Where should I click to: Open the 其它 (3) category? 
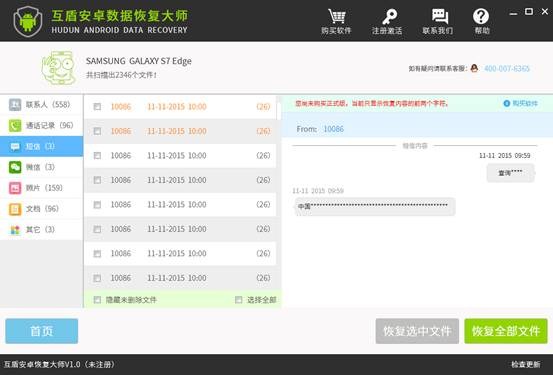pos(42,230)
